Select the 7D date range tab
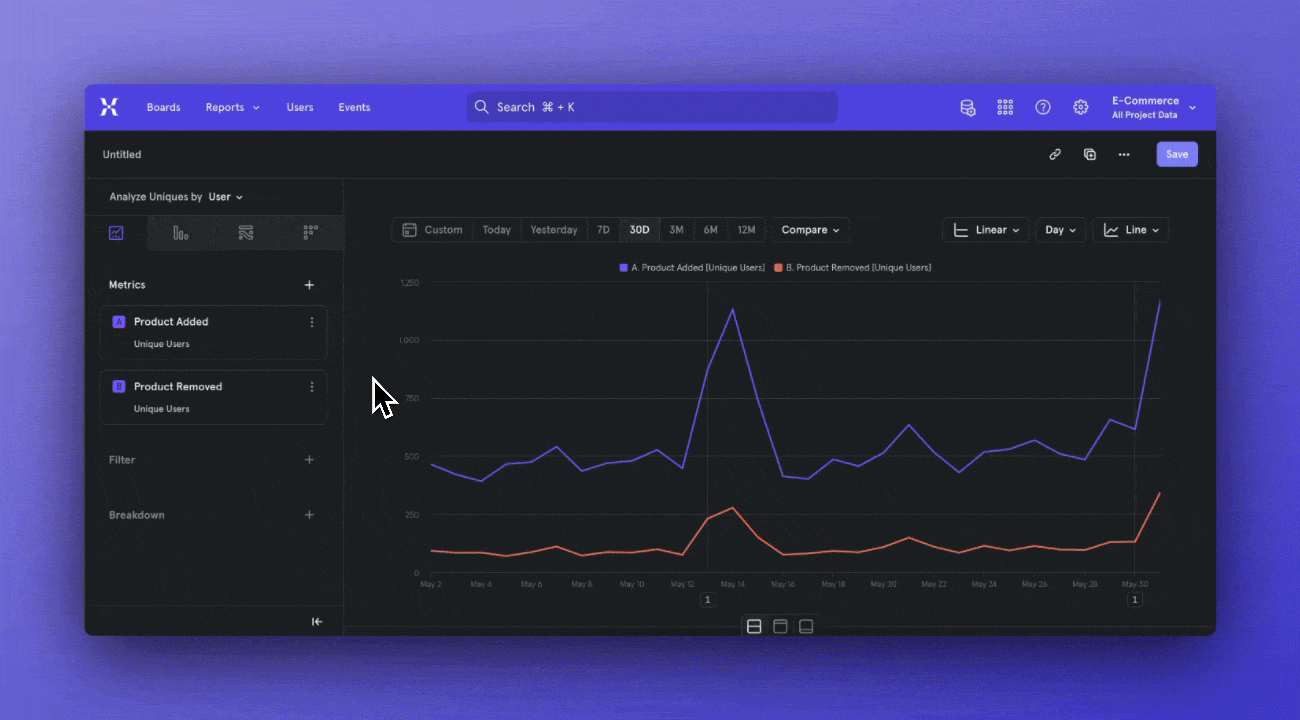This screenshot has height=720, width=1300. 603,230
